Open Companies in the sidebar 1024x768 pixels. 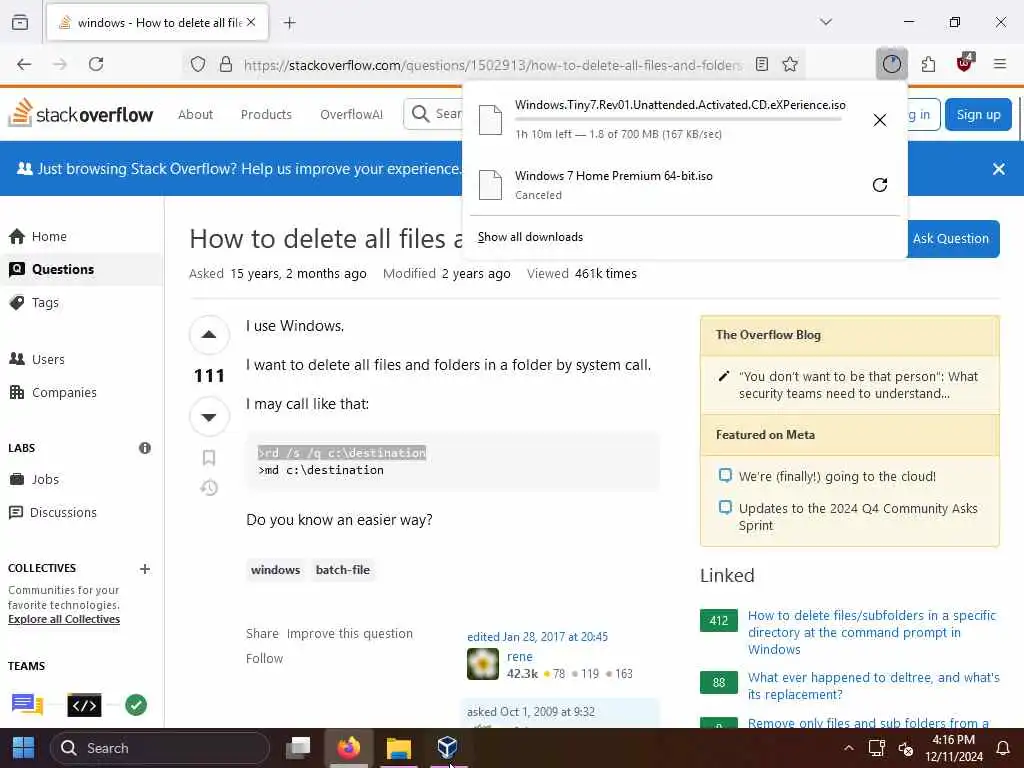[64, 392]
